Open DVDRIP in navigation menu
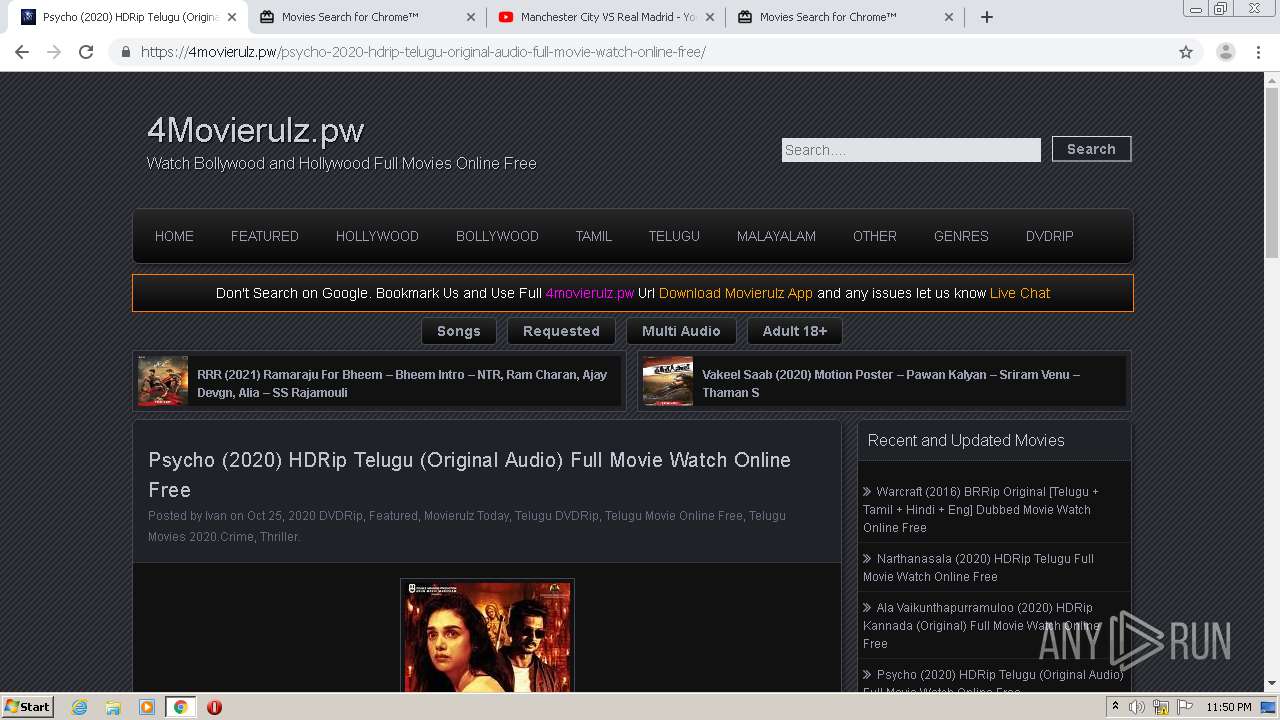This screenshot has width=1280, height=720. (x=1049, y=236)
